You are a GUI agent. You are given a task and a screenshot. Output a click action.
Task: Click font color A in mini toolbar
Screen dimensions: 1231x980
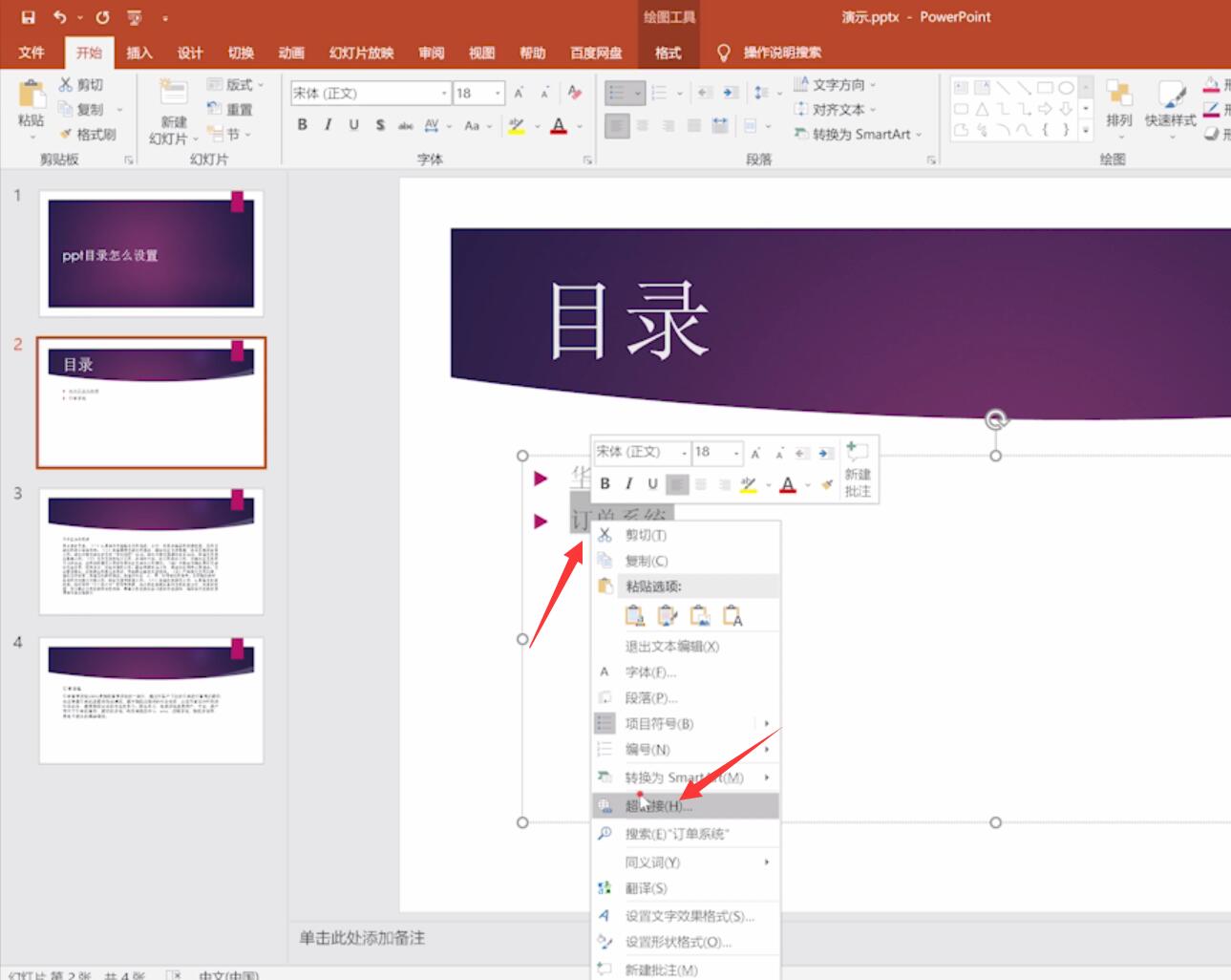(x=788, y=484)
